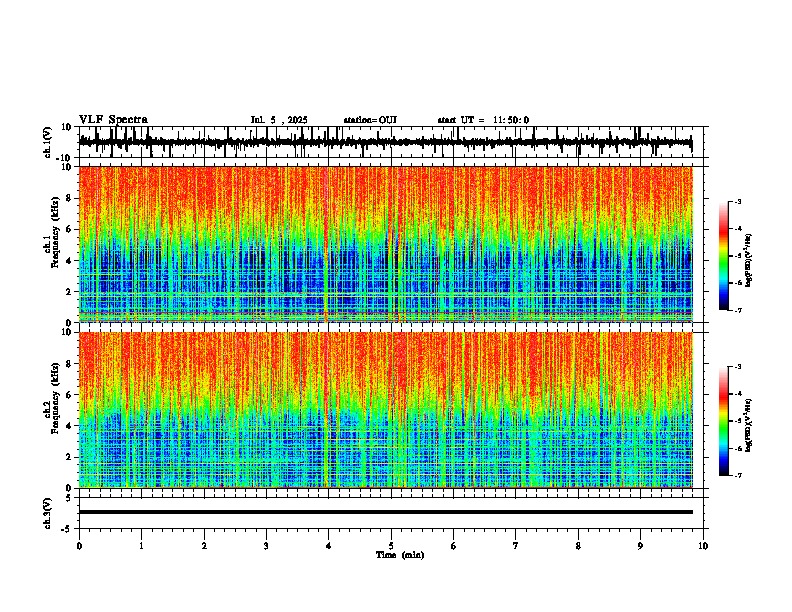Click the 5 tick on ch.3(V) axis
Viewport: 792px width, 612px height.
(x=70, y=498)
